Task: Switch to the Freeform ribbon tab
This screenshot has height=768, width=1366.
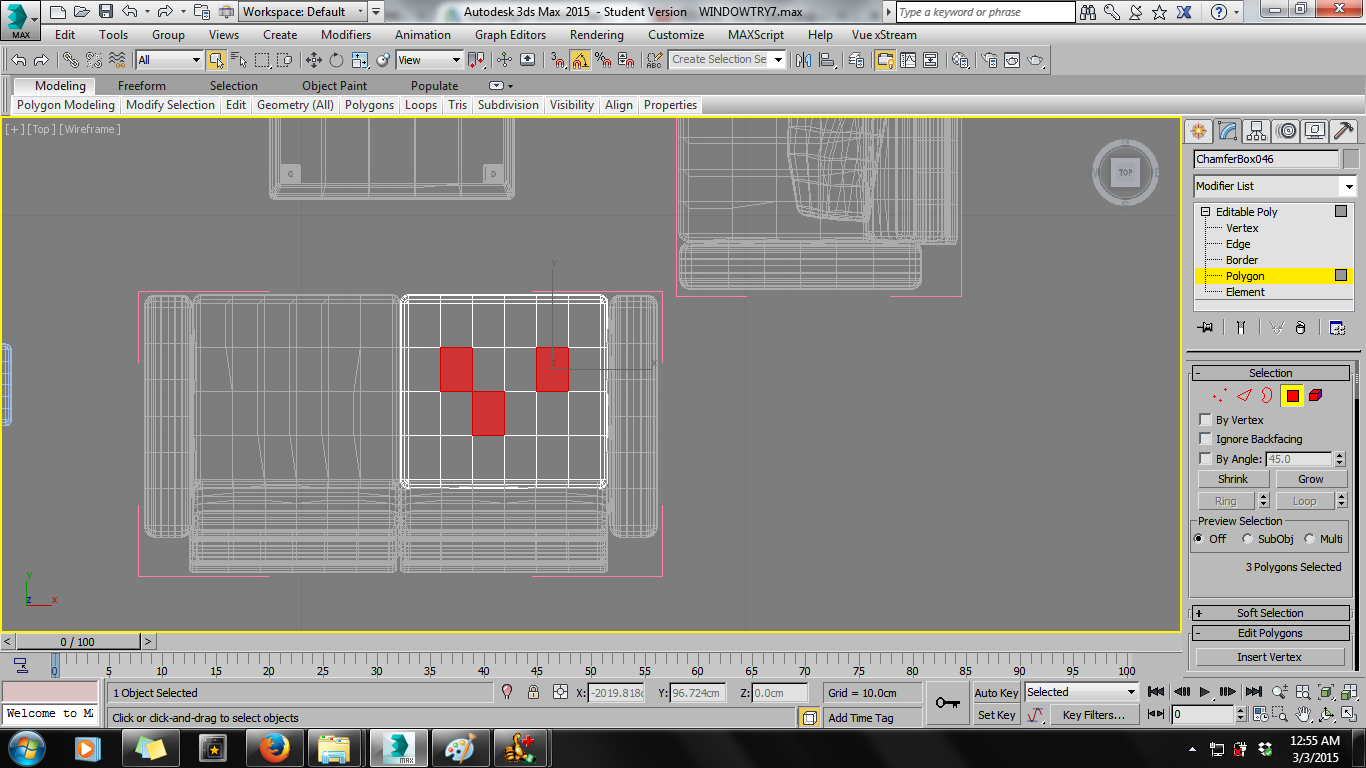Action: (x=141, y=86)
